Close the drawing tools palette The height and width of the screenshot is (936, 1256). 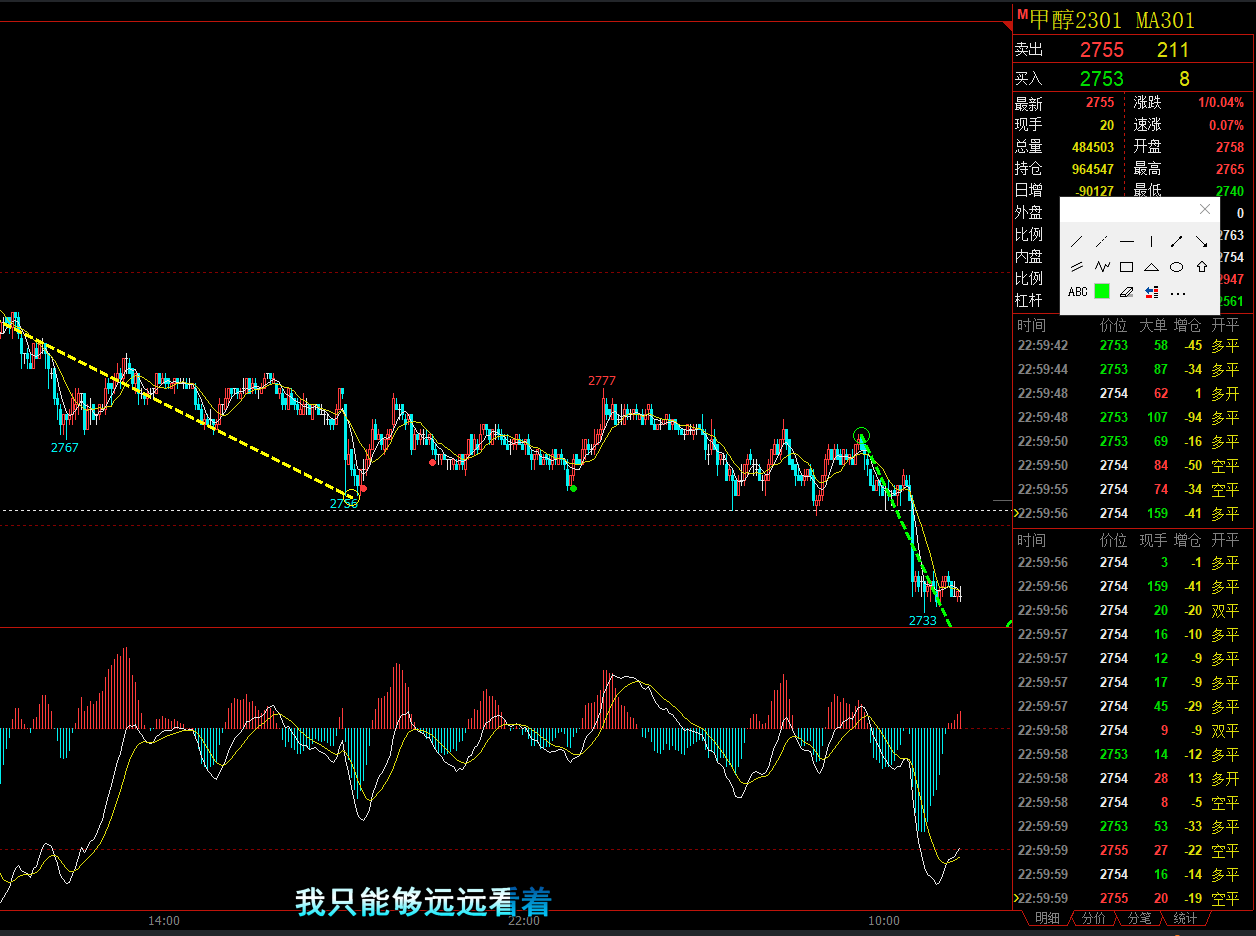pos(1205,209)
